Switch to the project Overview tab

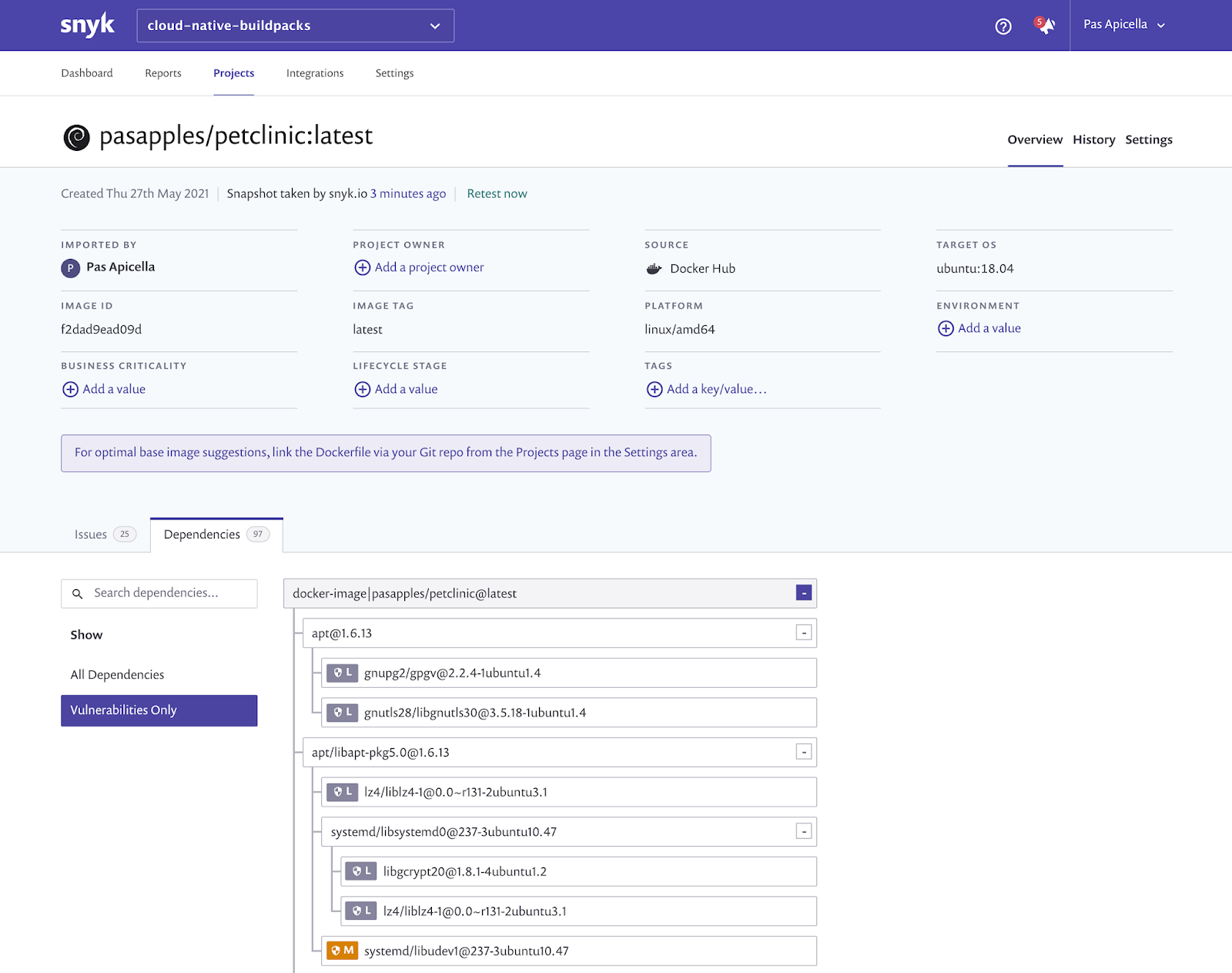click(x=1035, y=139)
